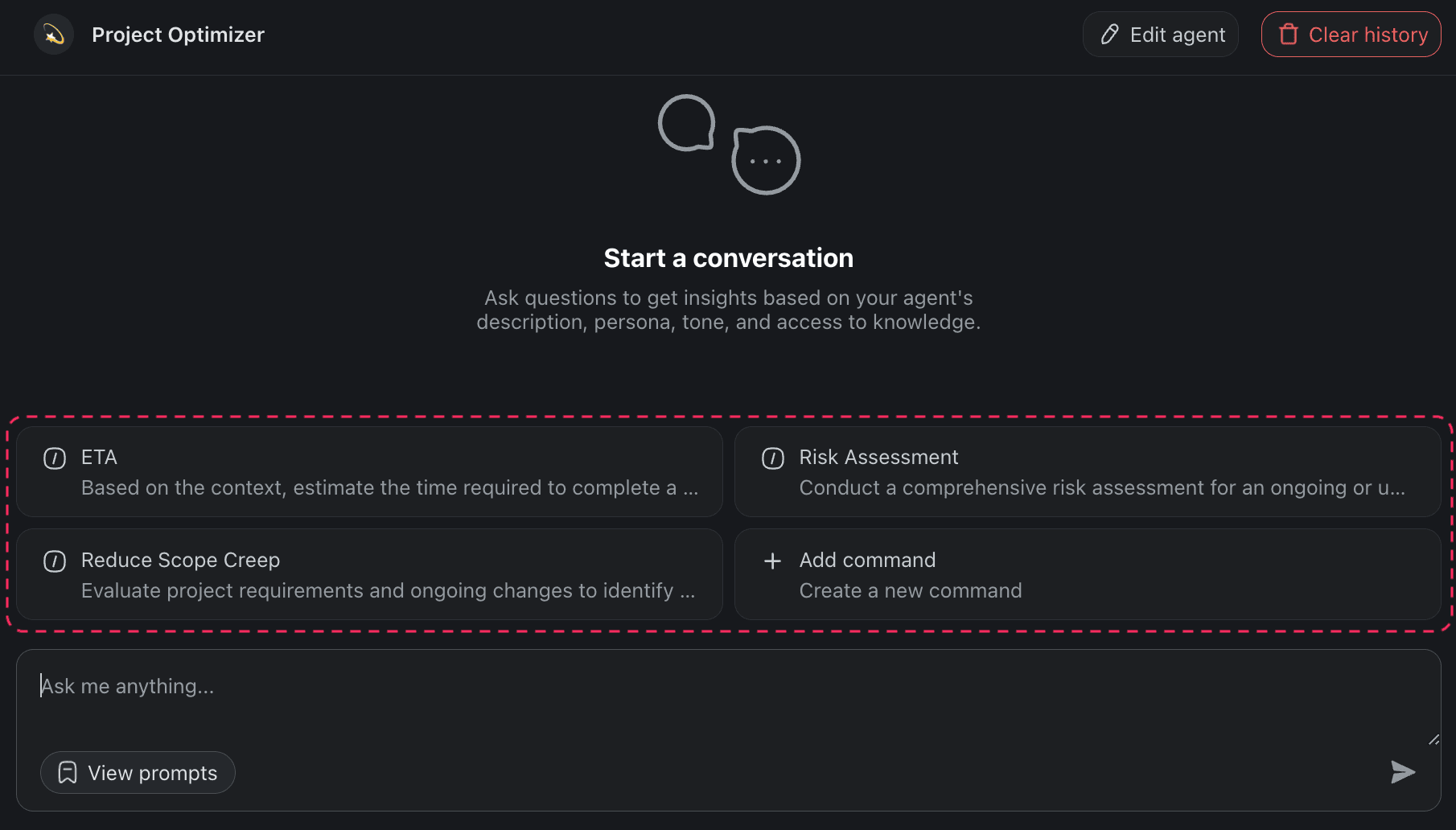This screenshot has height=830, width=1456.
Task: Open the Edit agent dialog
Action: [x=1161, y=34]
